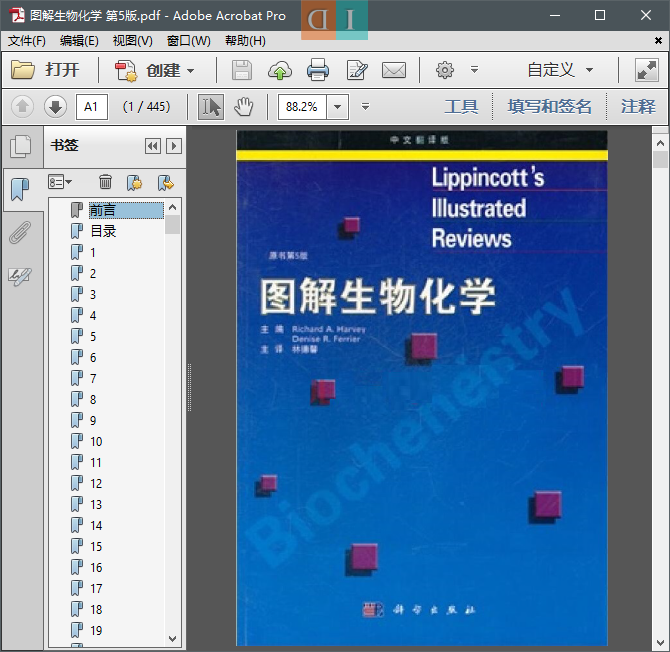Jump to bookmark chapter 5
Screen dimensions: 670x652
click(x=93, y=337)
